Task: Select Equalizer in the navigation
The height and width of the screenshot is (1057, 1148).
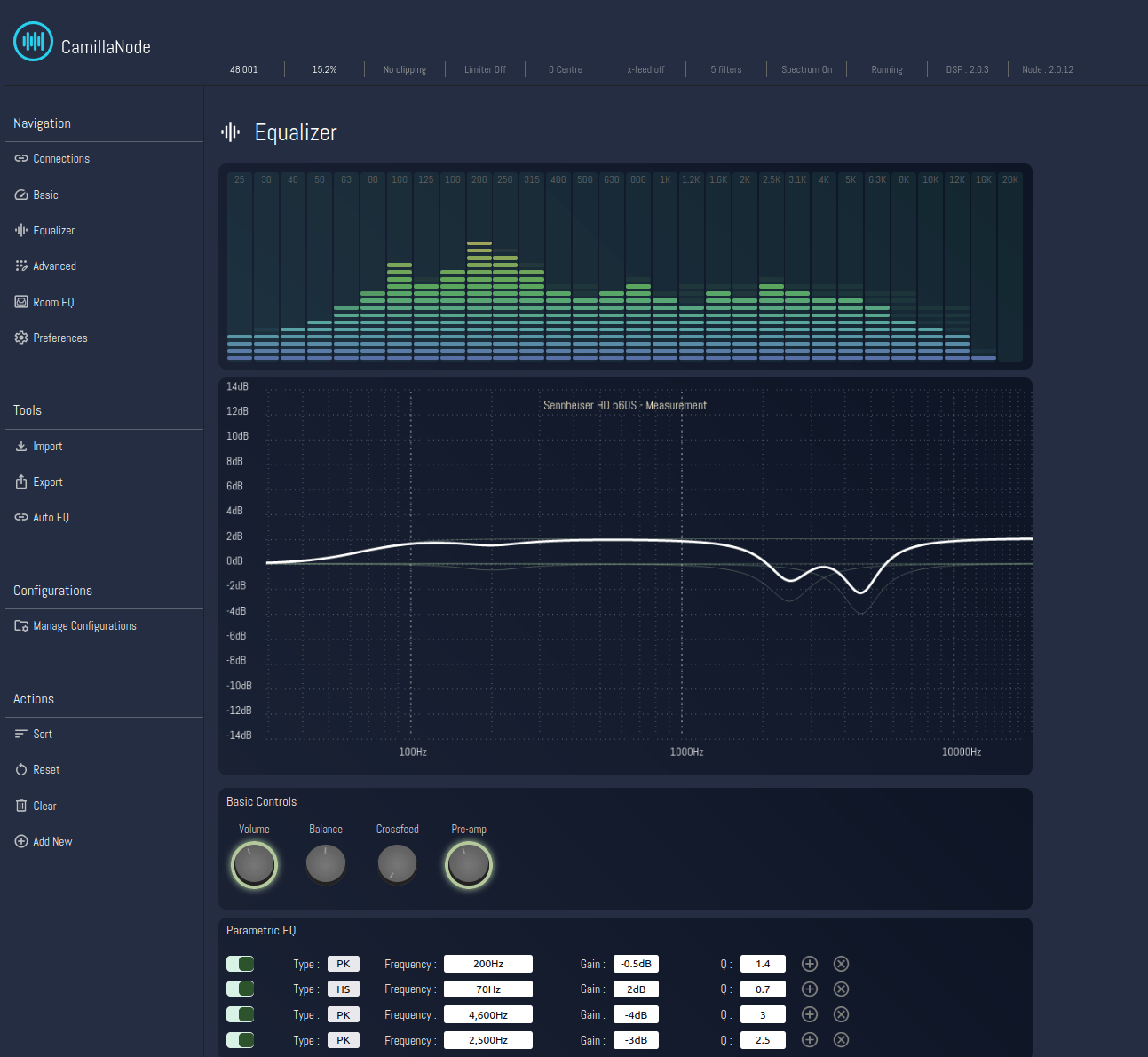Action: tap(53, 230)
